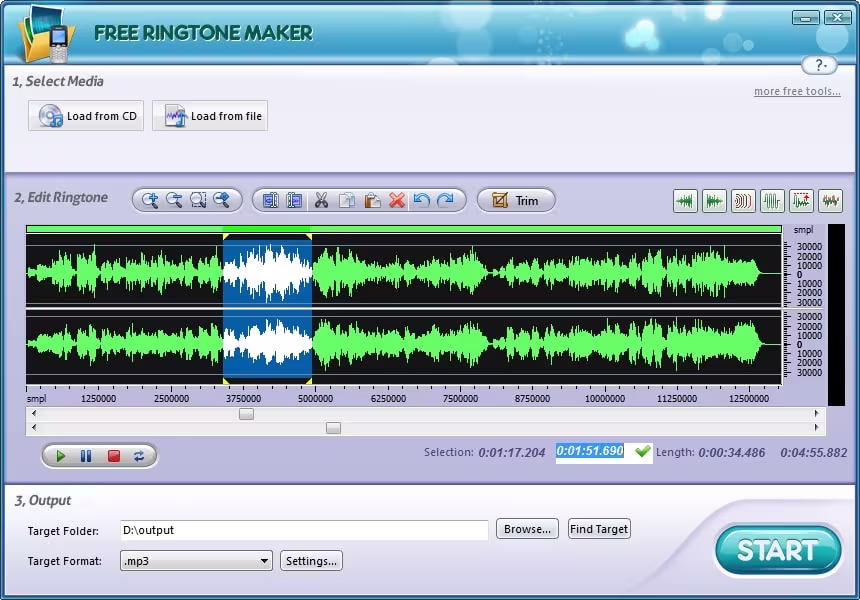The height and width of the screenshot is (600, 860).
Task: Paste audio using the clipboard icon
Action: point(372,201)
